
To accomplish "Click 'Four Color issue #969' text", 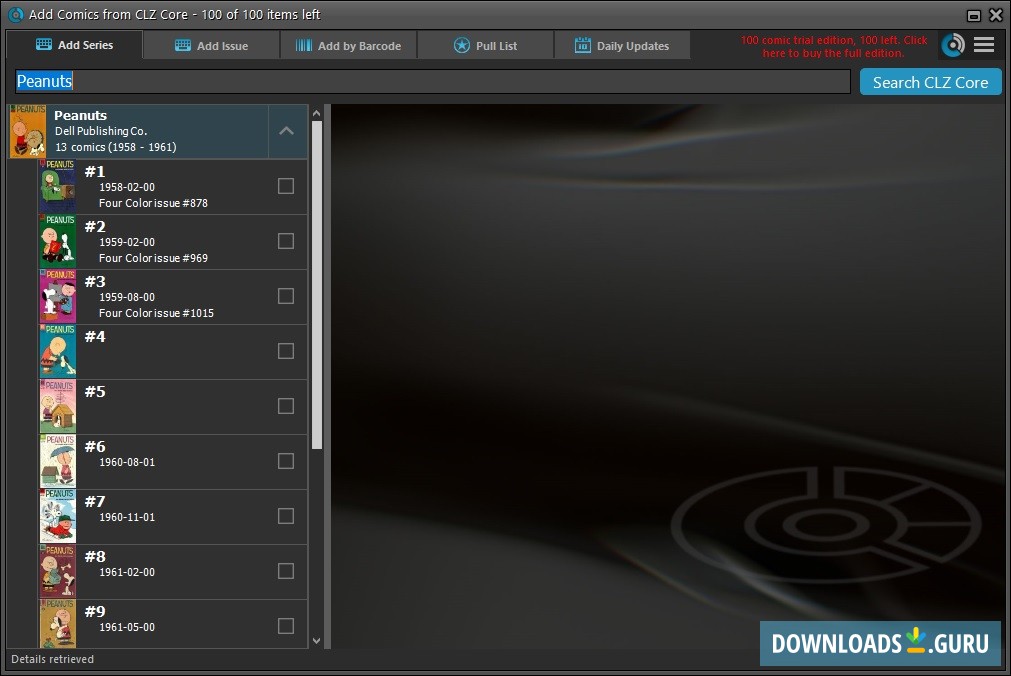I will point(153,258).
